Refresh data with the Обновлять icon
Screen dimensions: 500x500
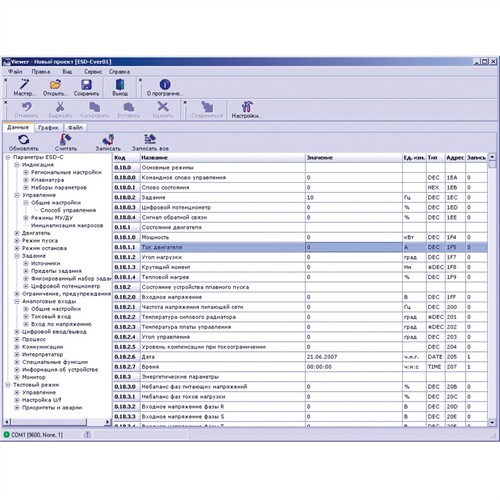[23, 139]
